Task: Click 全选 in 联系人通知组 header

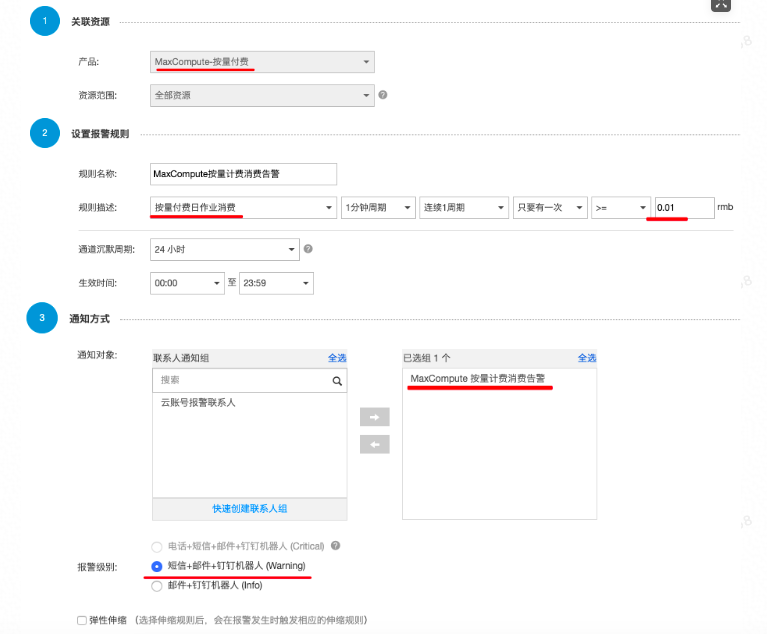Action: [x=337, y=358]
